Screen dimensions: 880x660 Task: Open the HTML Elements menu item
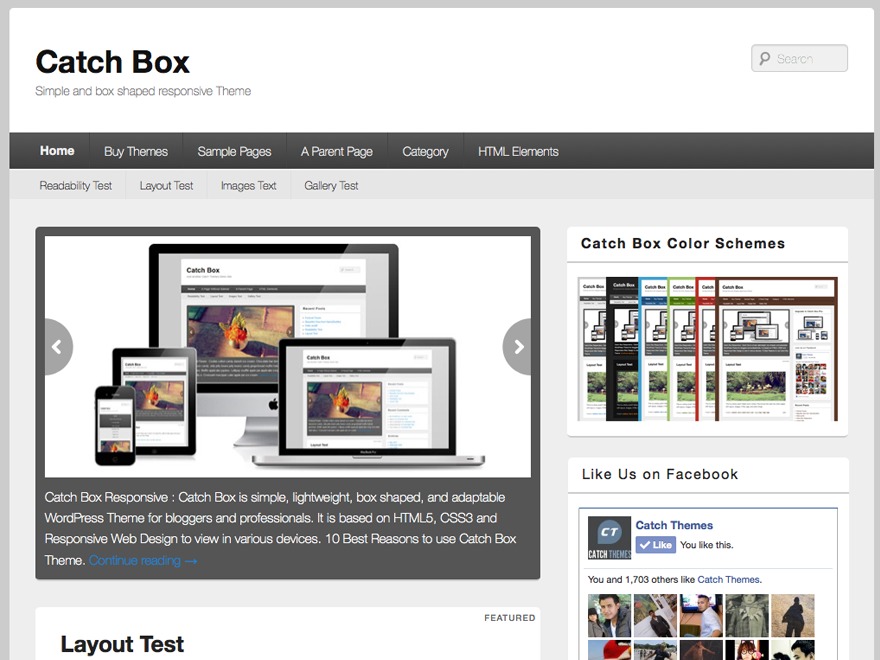(517, 151)
